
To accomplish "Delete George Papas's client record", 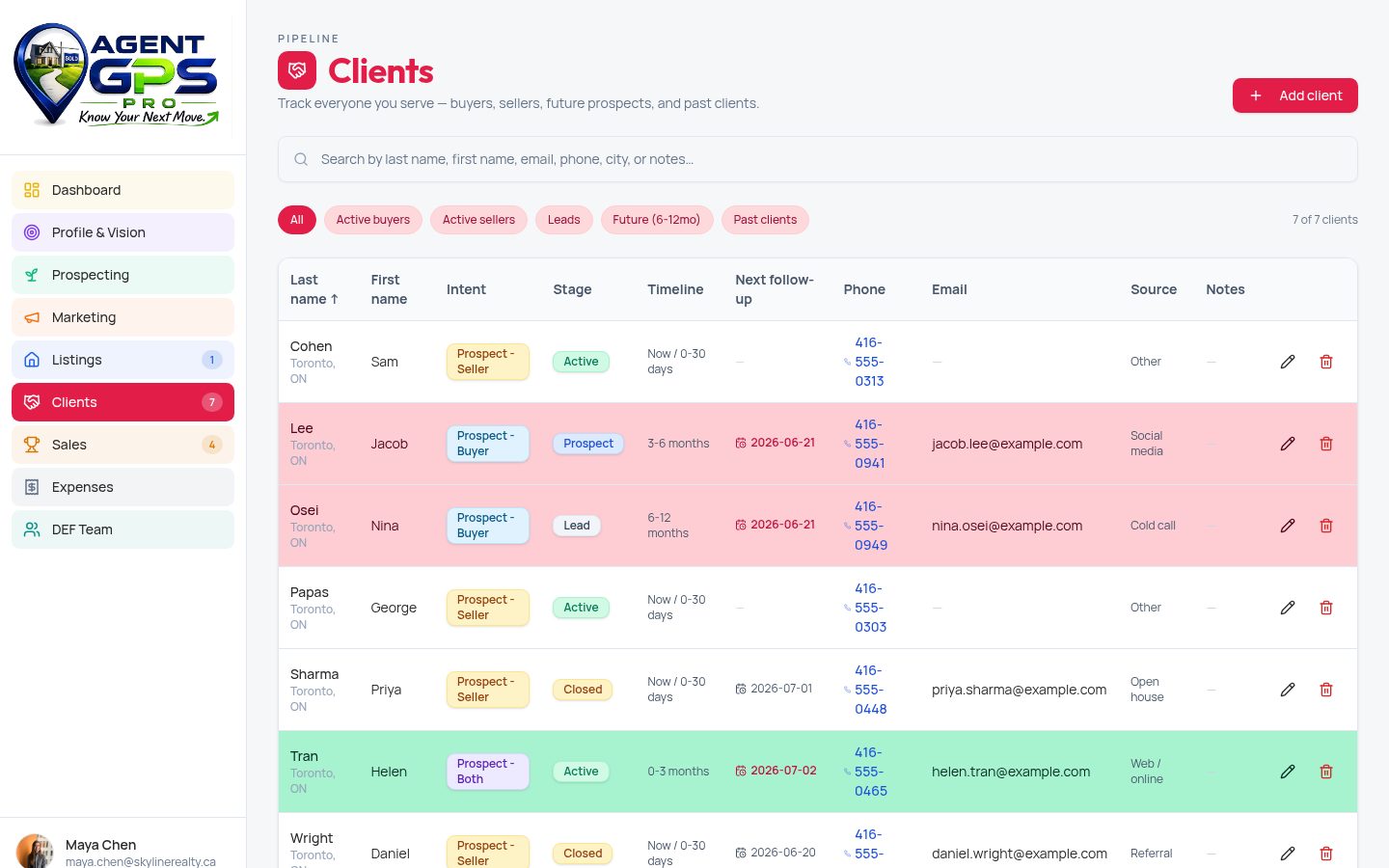I will click(1326, 608).
